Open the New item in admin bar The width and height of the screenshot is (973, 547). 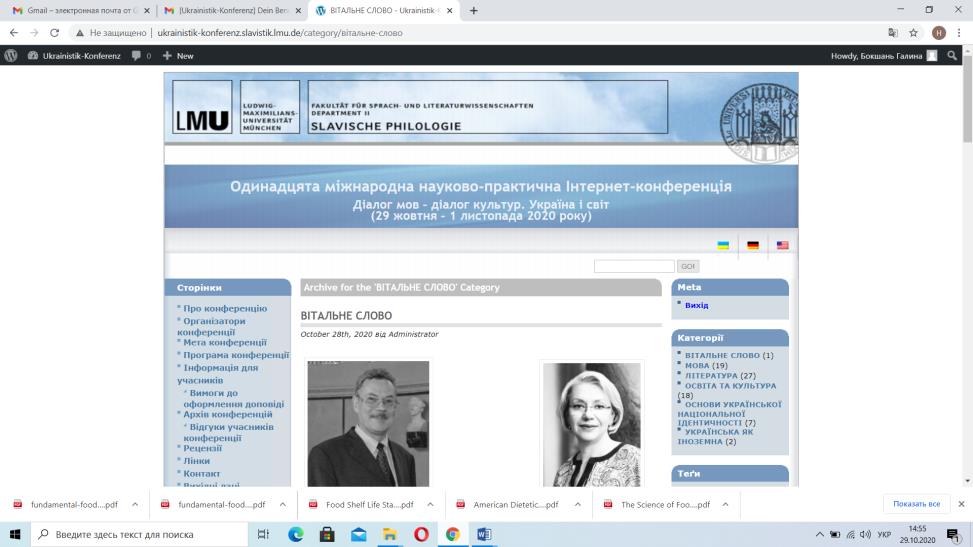pyautogui.click(x=178, y=56)
